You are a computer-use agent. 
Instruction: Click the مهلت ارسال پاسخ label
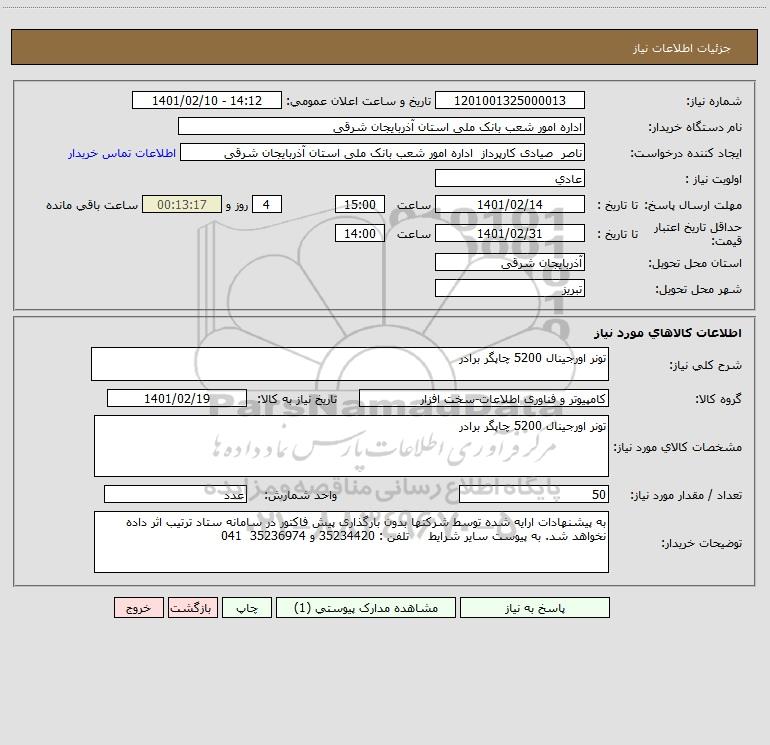tap(693, 205)
